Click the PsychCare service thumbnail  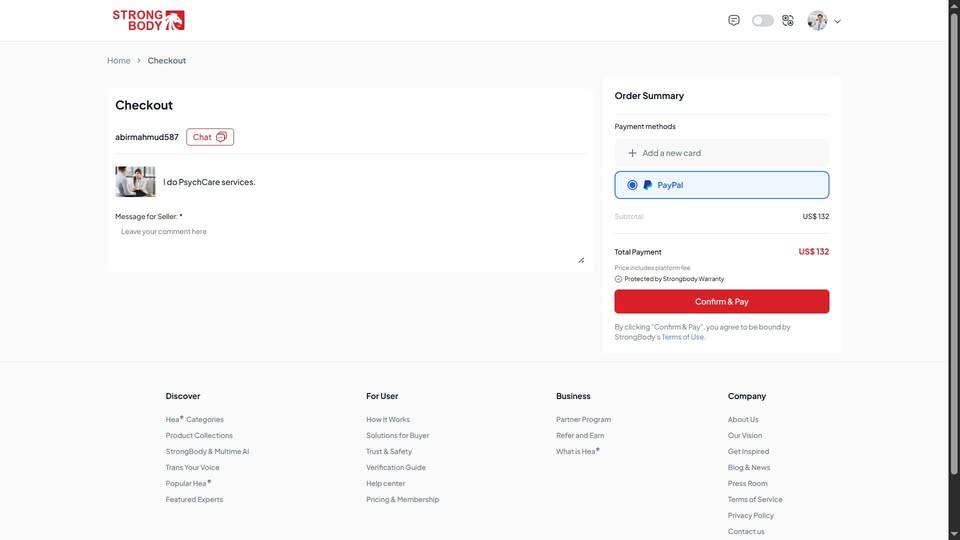click(x=135, y=182)
